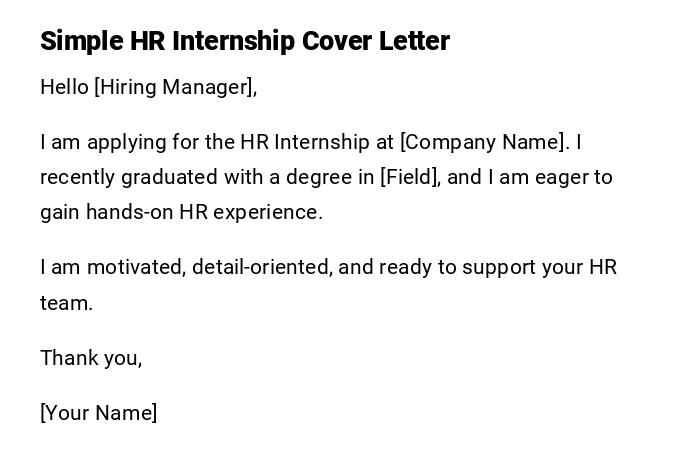Viewport: 700px width, 475px height.
Task: Click the word 'motivated' in second paragraph
Action: click(136, 267)
